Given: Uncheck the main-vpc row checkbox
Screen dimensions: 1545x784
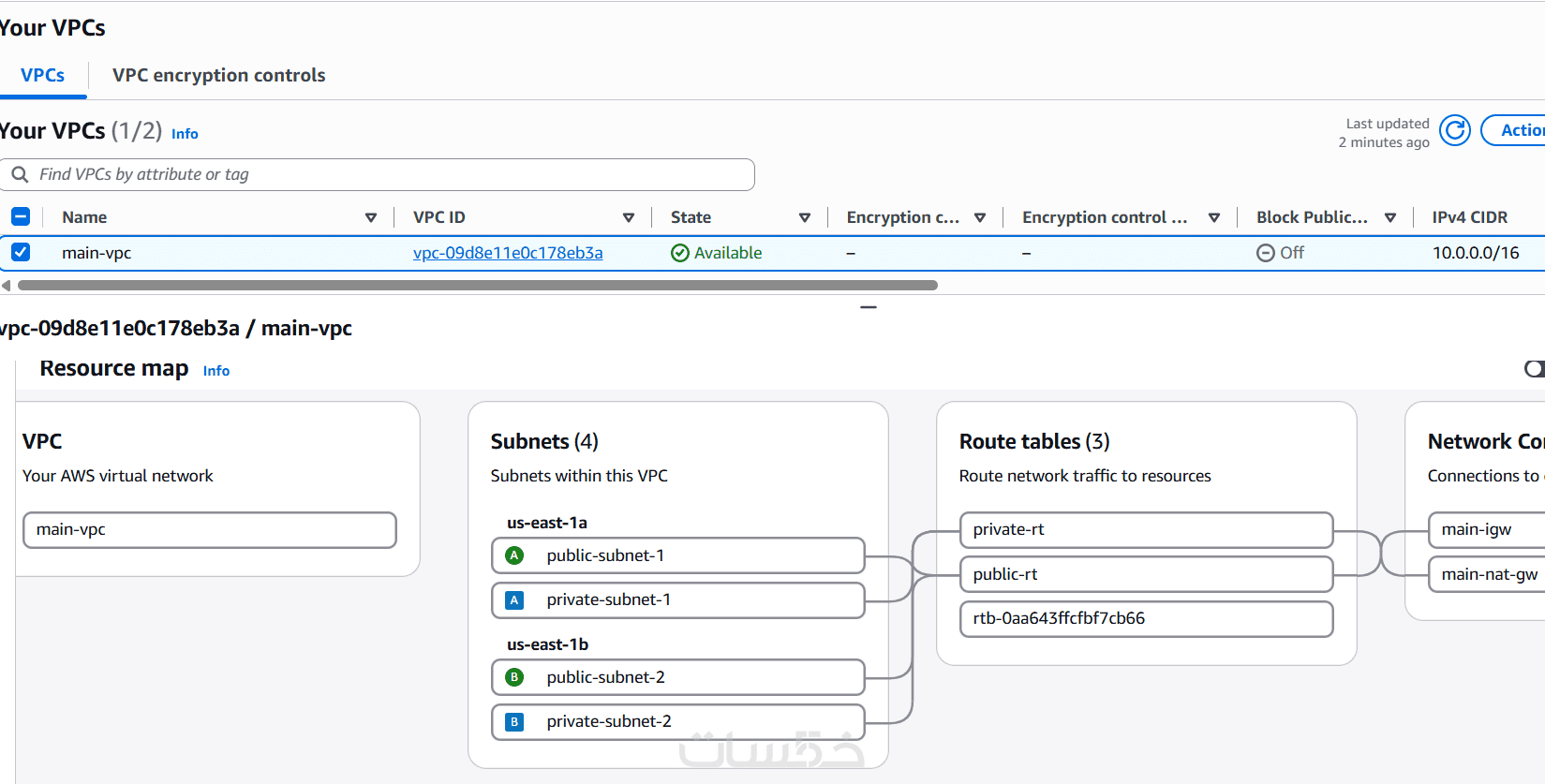Looking at the screenshot, I should (21, 252).
